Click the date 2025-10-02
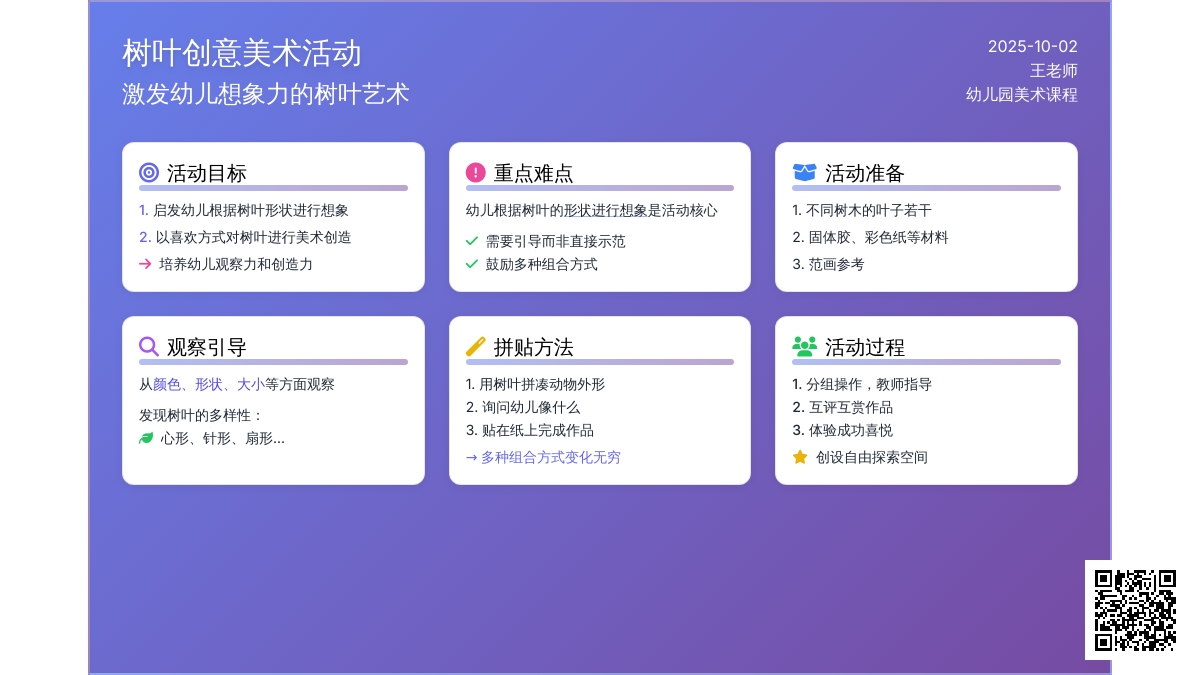Viewport: 1200px width, 675px height. [x=1032, y=46]
